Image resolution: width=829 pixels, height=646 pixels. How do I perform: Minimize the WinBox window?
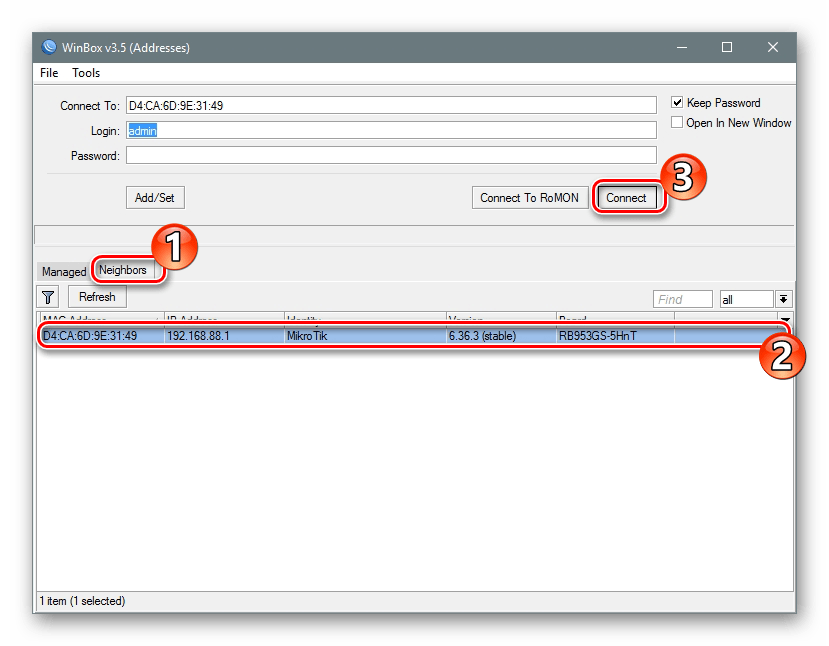point(682,48)
